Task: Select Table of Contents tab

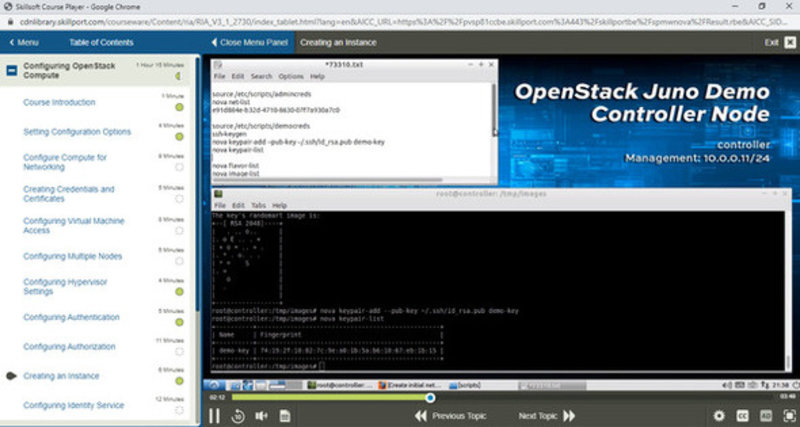Action: pos(101,42)
